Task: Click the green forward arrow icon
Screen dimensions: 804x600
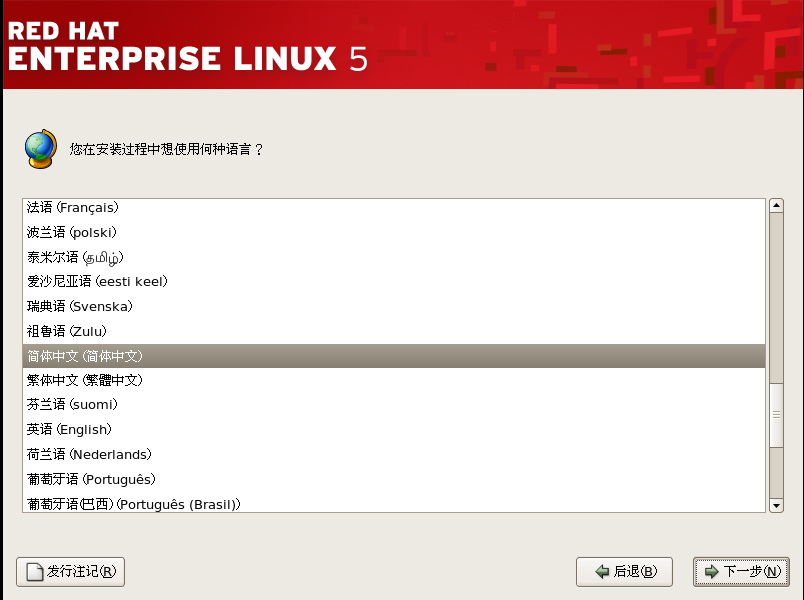Action: pyautogui.click(x=711, y=571)
